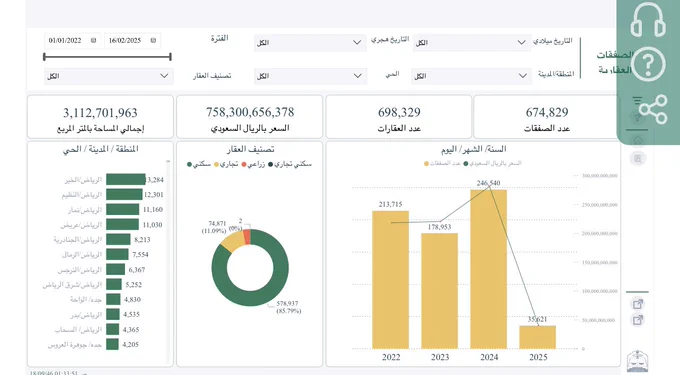Click the donut chart title تصنيف العقار
Viewport: 680px width, 375px height.
(x=250, y=149)
